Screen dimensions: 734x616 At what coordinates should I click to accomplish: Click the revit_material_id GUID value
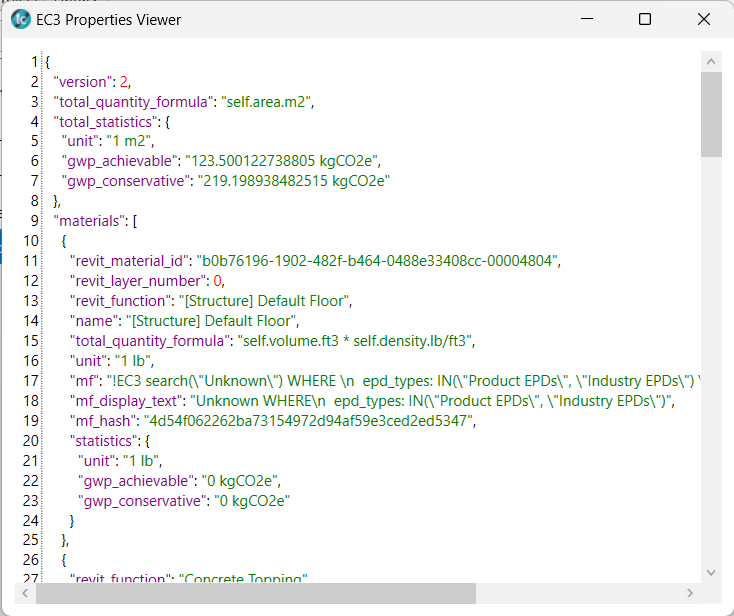(378, 261)
